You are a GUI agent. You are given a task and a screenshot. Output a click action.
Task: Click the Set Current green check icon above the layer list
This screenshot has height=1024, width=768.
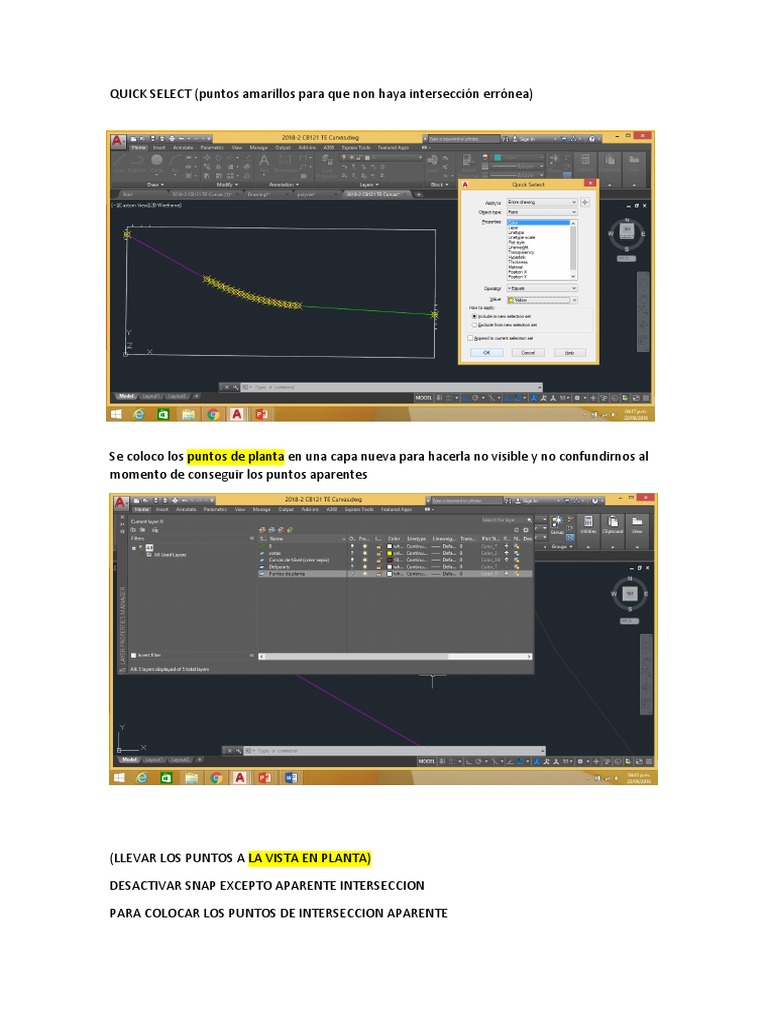point(291,530)
